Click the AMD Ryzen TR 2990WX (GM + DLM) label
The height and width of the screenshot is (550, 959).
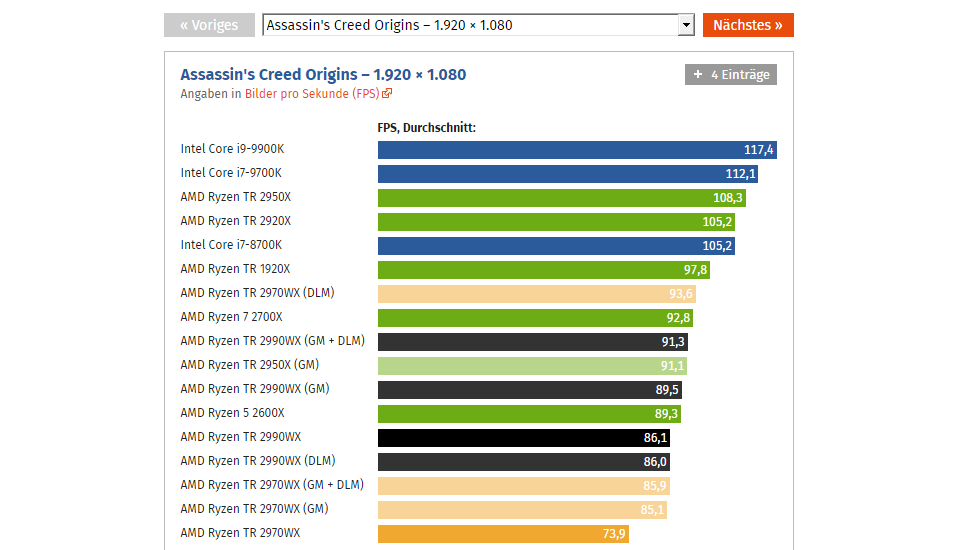(272, 341)
